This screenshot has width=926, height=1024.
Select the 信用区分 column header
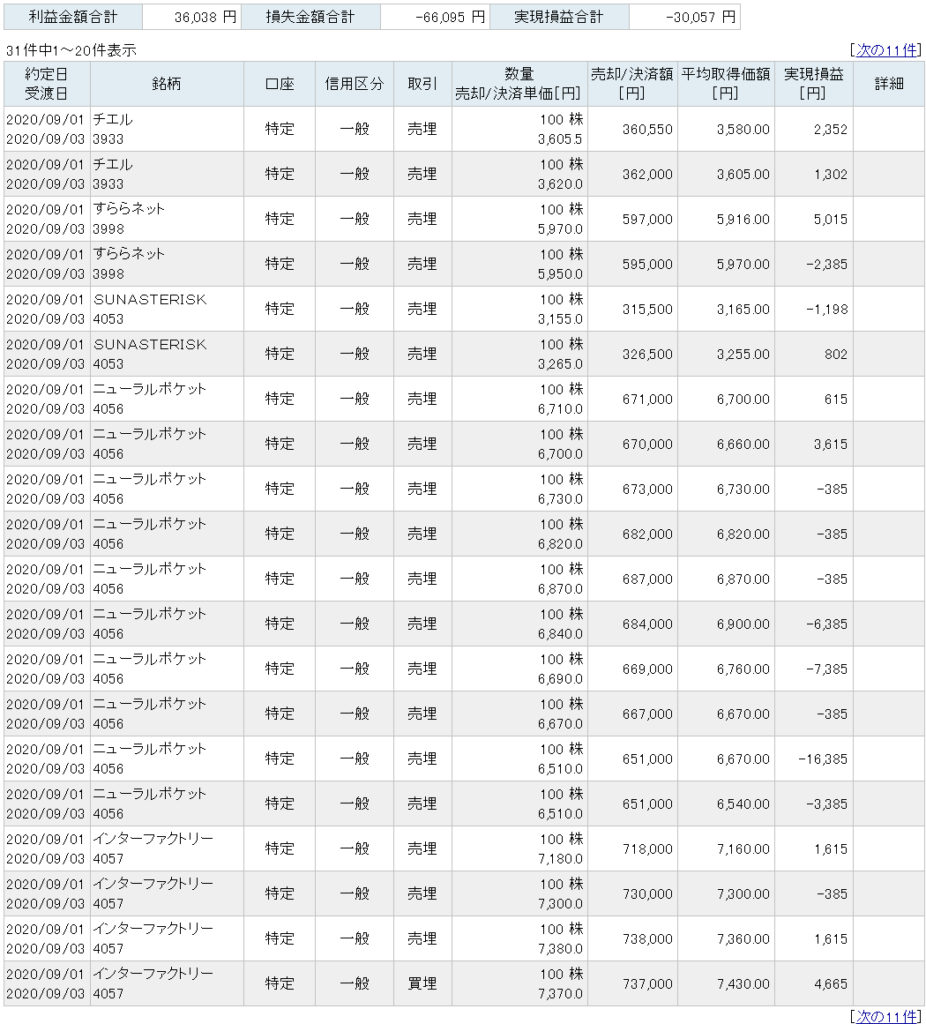(x=355, y=84)
